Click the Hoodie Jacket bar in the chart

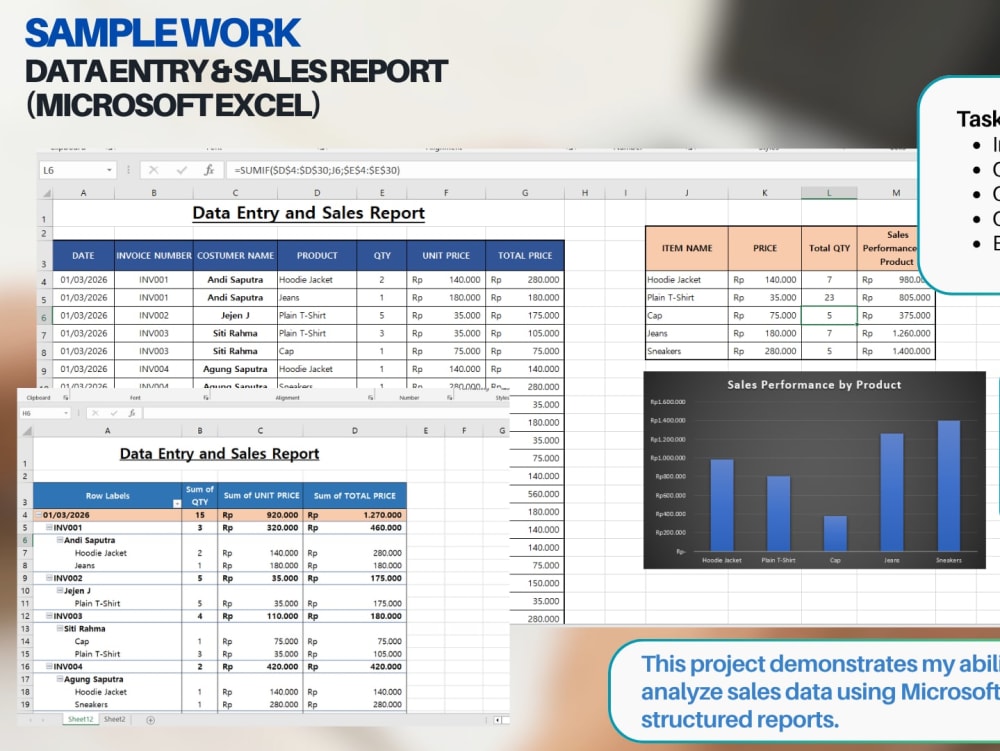(722, 505)
